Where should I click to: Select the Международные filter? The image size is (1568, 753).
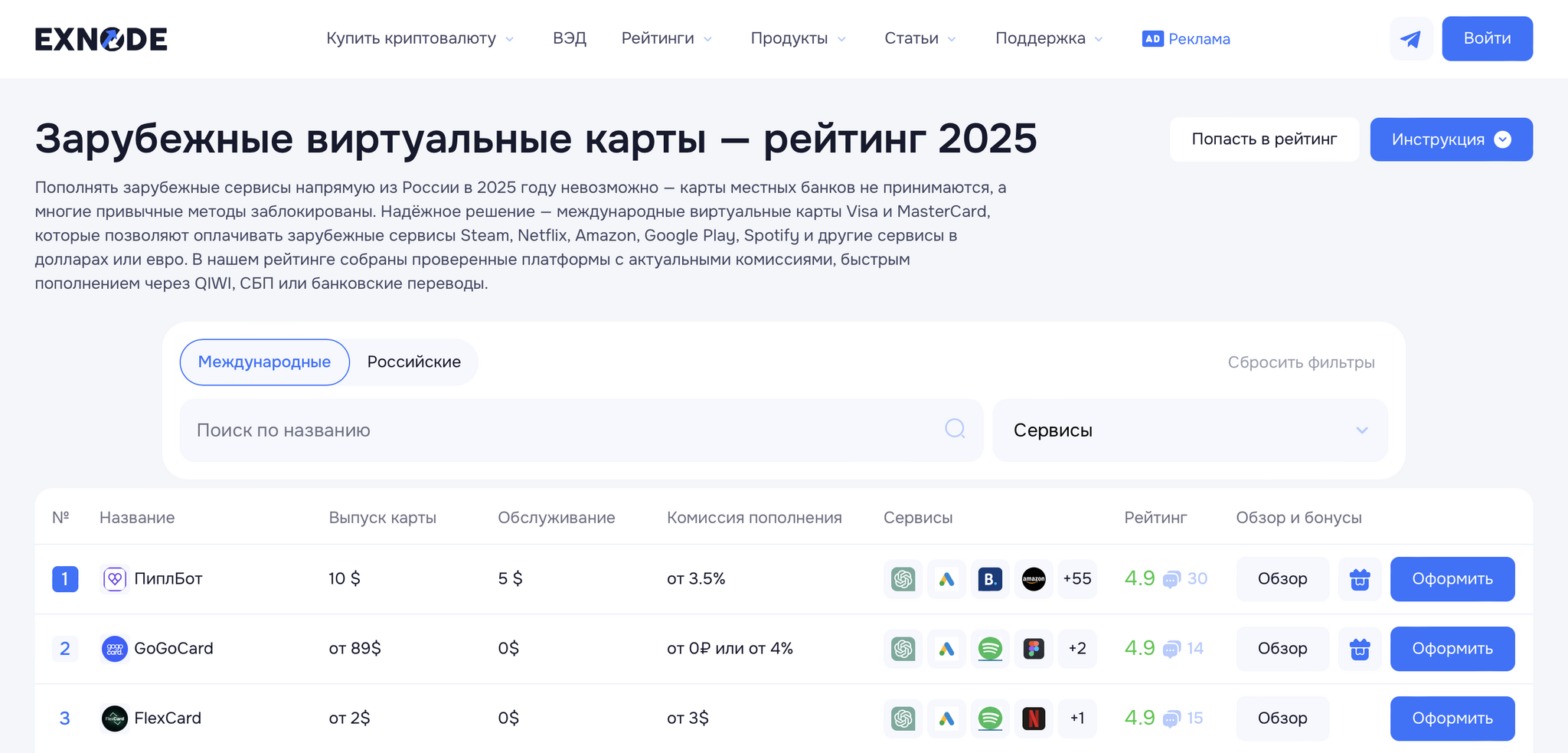click(264, 362)
